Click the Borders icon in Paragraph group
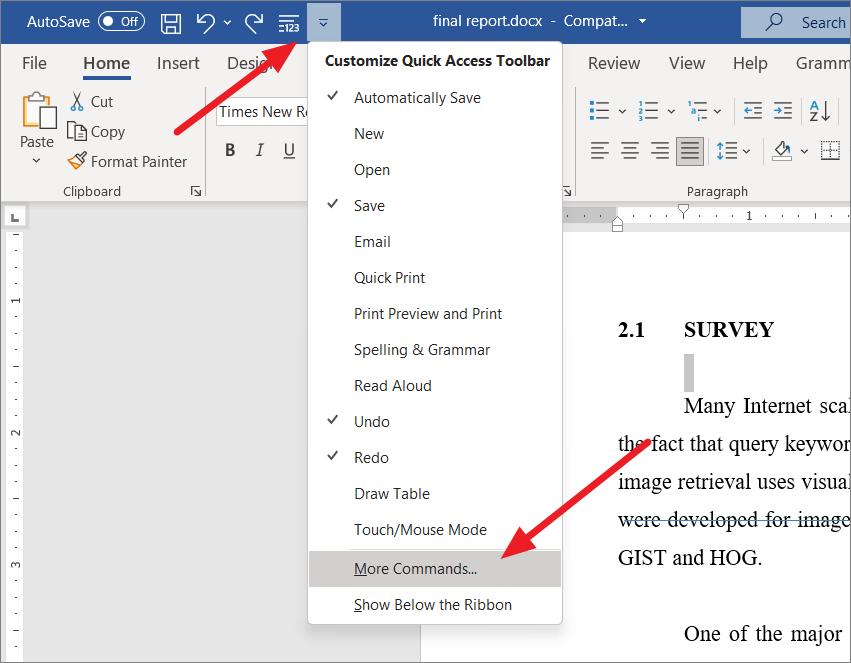 click(x=829, y=150)
